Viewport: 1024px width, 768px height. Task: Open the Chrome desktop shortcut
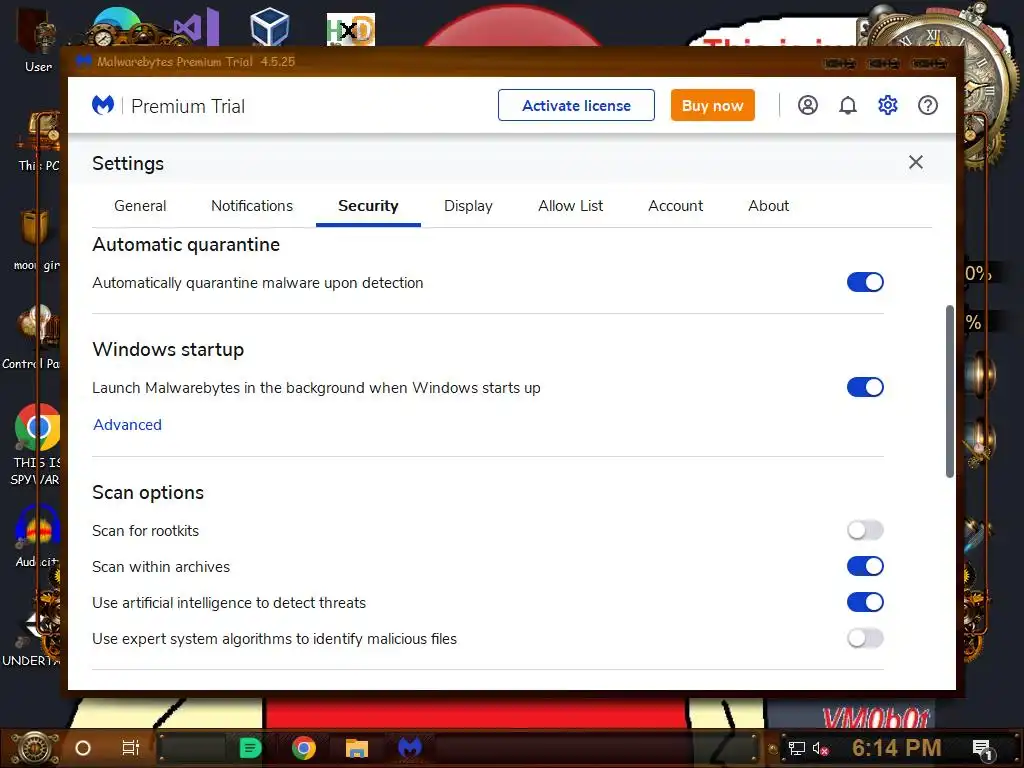coord(37,444)
